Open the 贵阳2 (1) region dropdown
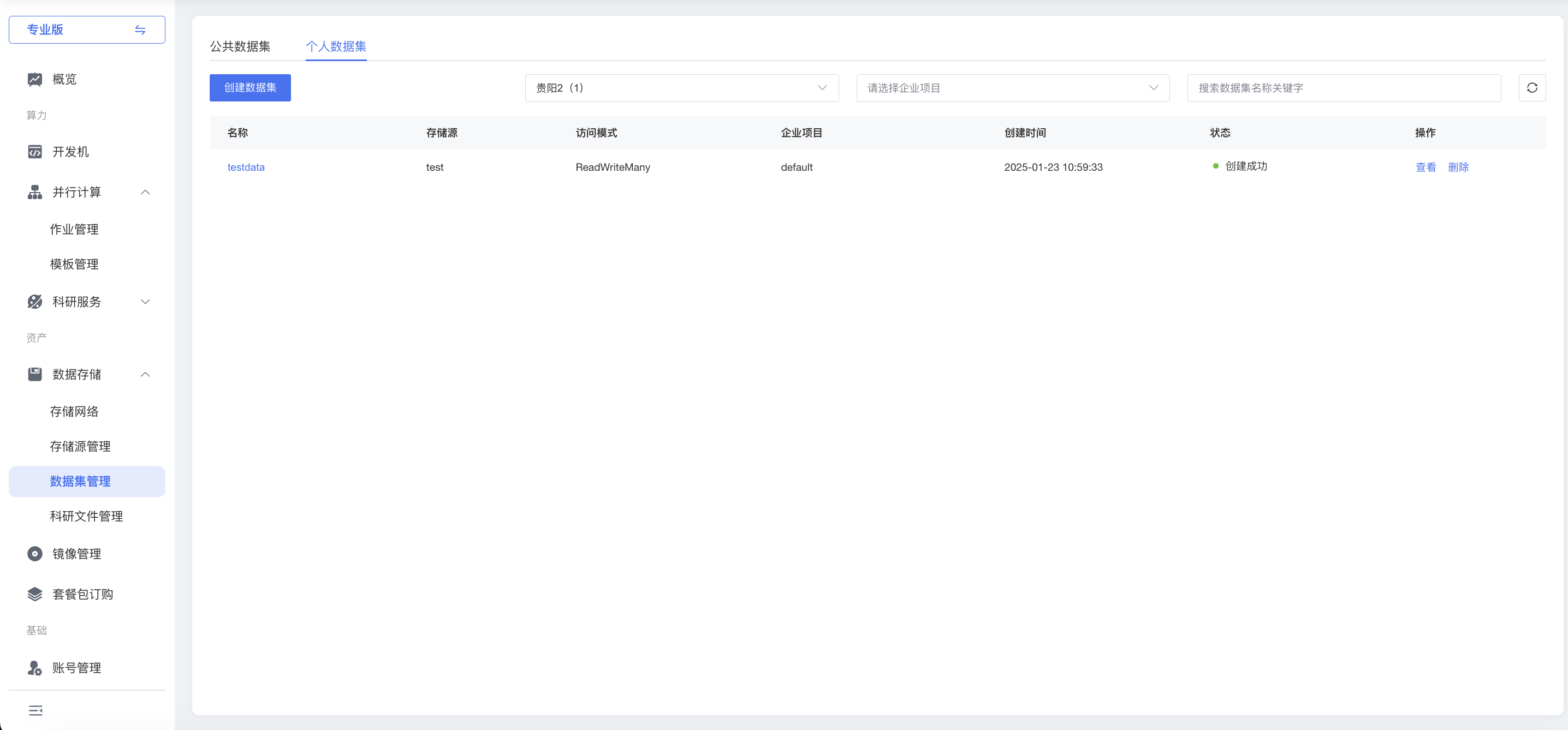 coord(682,88)
